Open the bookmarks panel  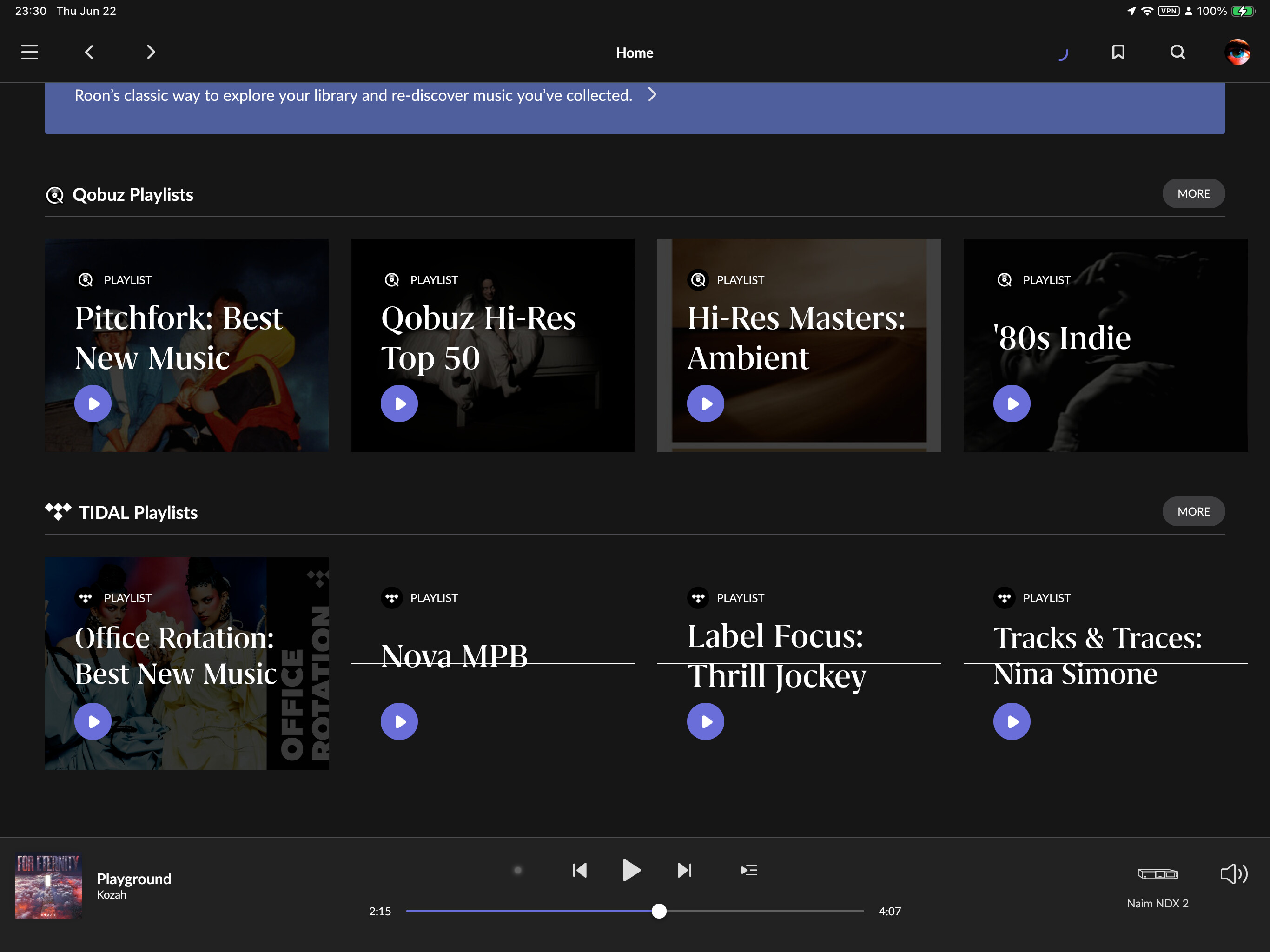pyautogui.click(x=1118, y=52)
